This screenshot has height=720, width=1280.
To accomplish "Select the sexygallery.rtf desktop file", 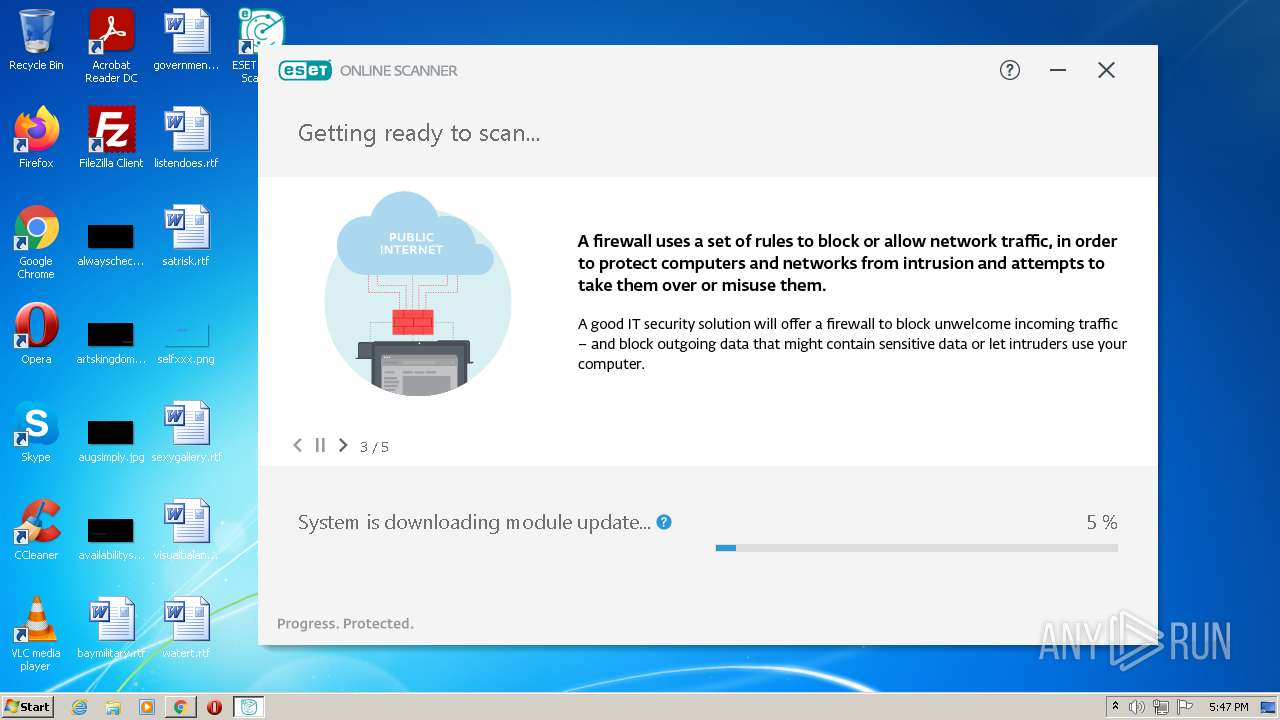I will point(186,432).
